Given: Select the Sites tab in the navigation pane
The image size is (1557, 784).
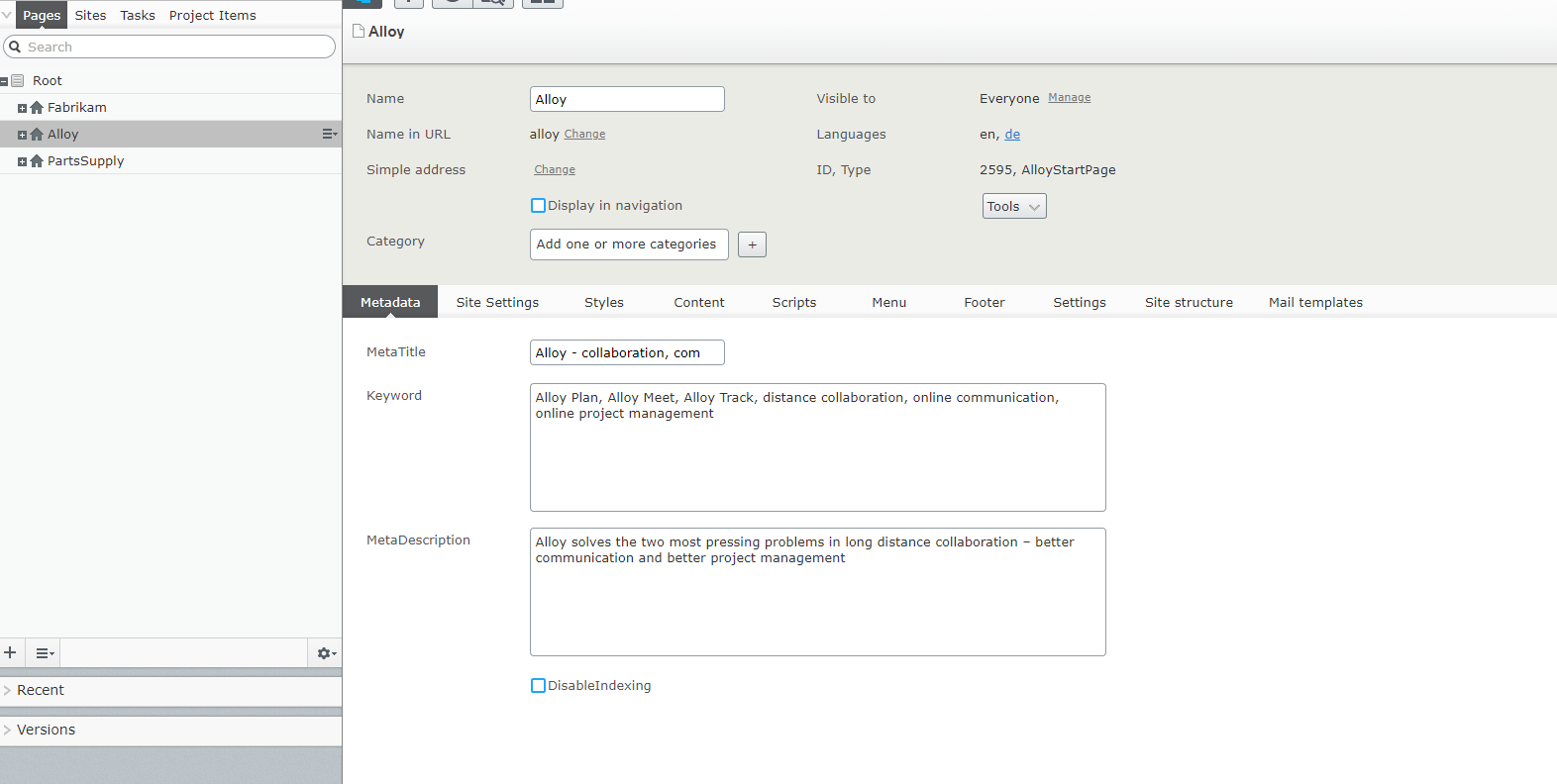Looking at the screenshot, I should (90, 16).
